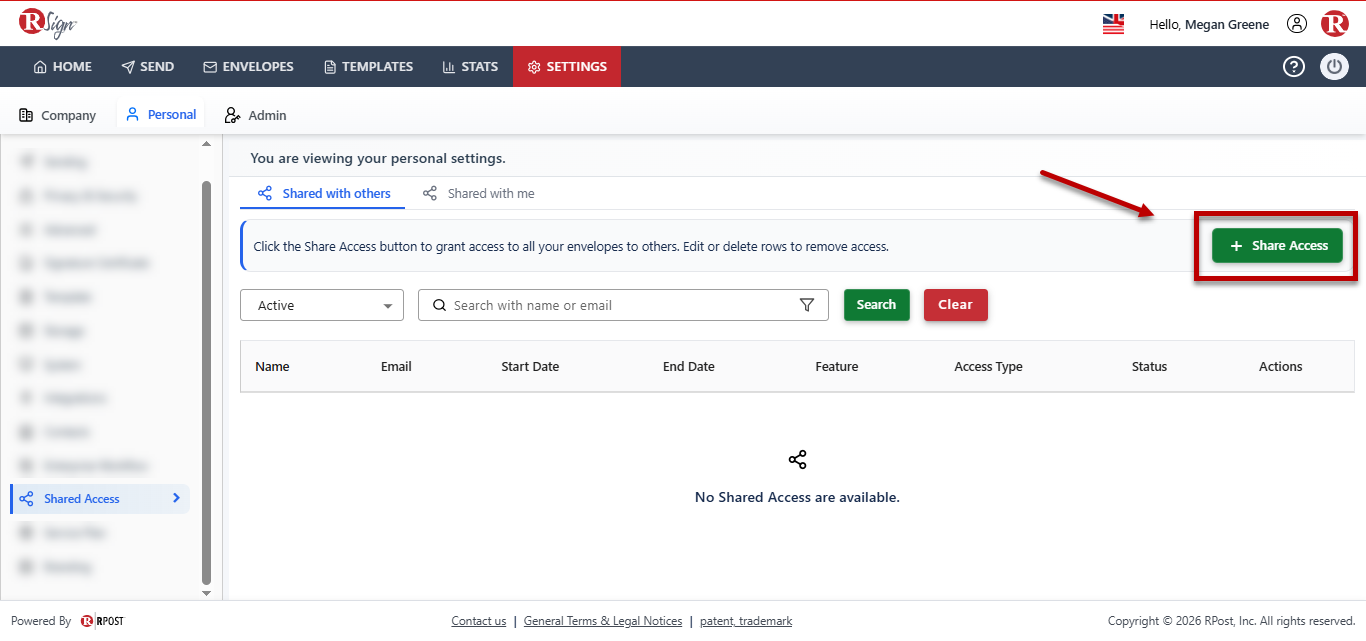Open the ENVELOPES navigation item
Image resolution: width=1366 pixels, height=641 pixels.
click(248, 67)
